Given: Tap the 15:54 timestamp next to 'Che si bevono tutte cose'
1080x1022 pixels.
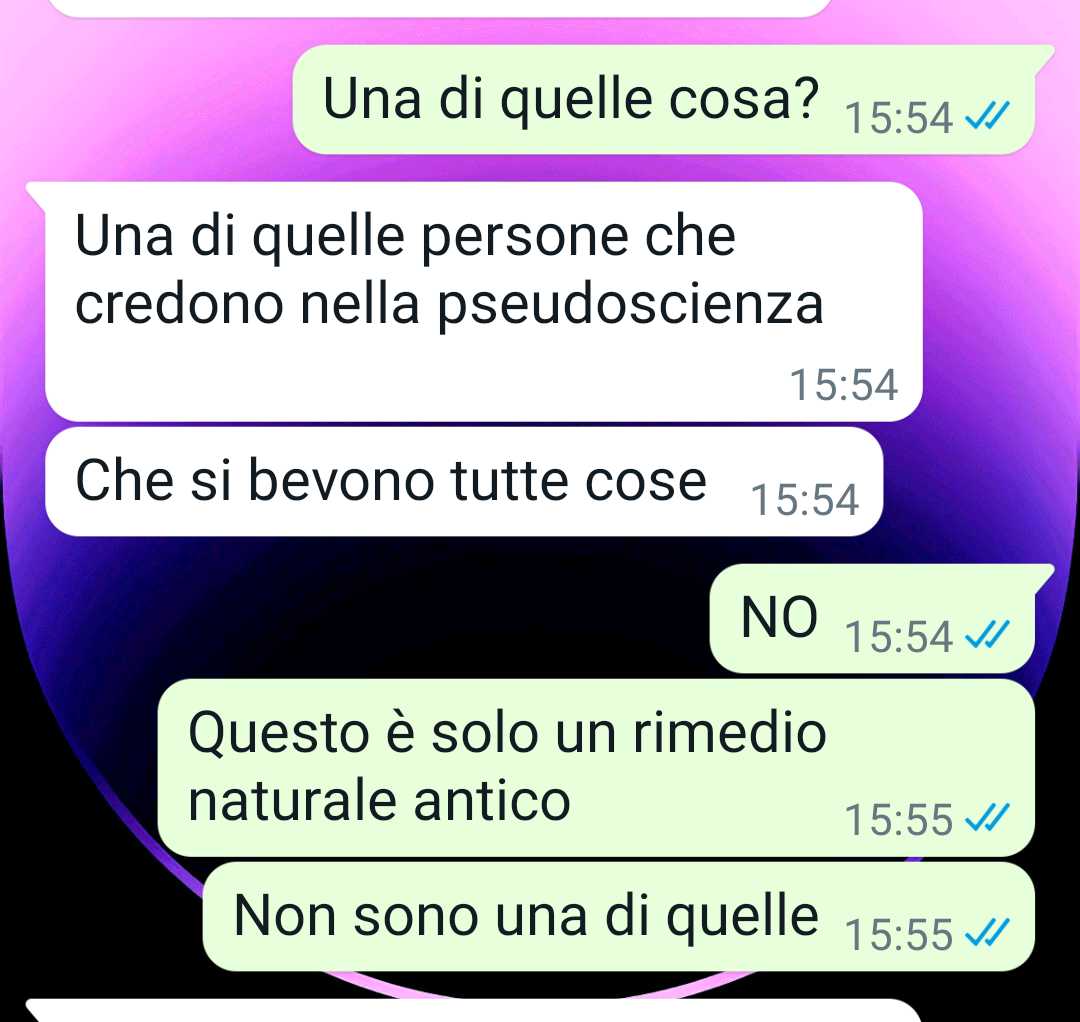Looking at the screenshot, I should (804, 499).
